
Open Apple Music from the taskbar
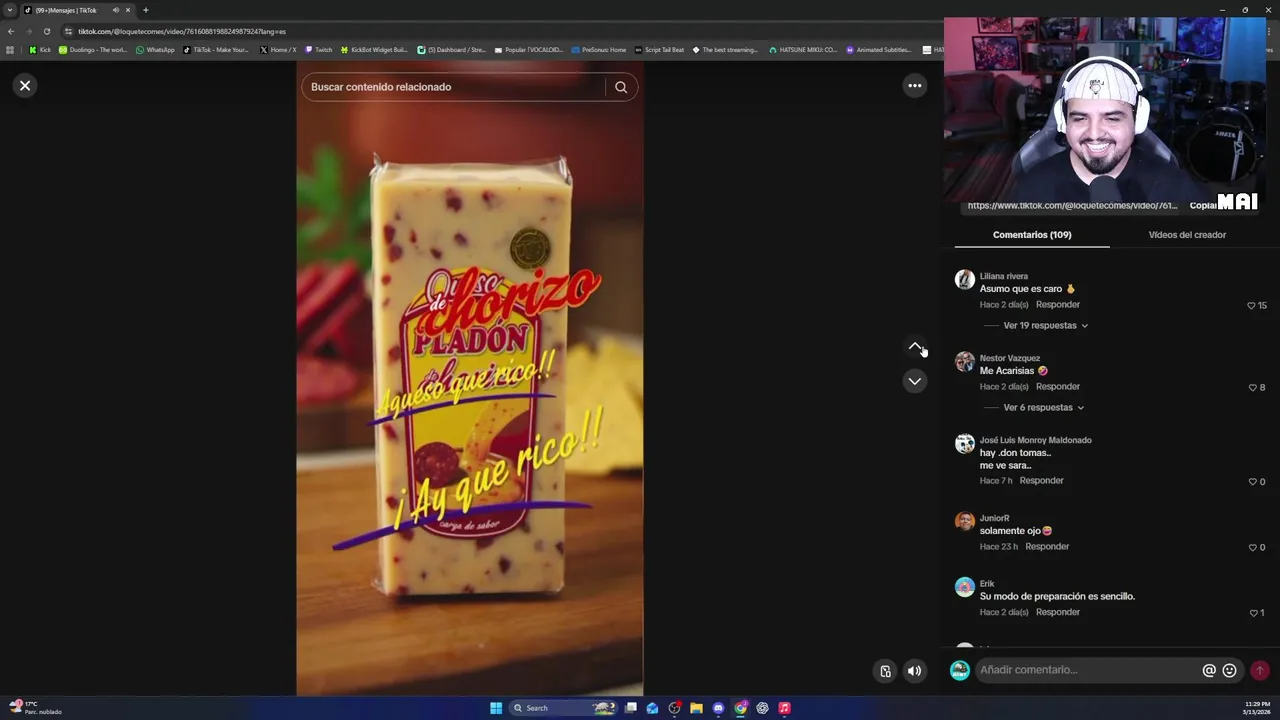coord(784,708)
